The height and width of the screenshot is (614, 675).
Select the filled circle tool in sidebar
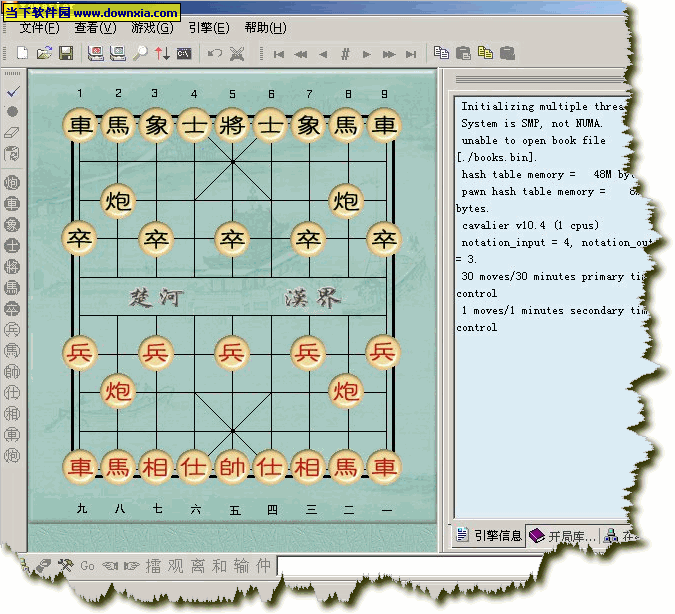tap(13, 111)
